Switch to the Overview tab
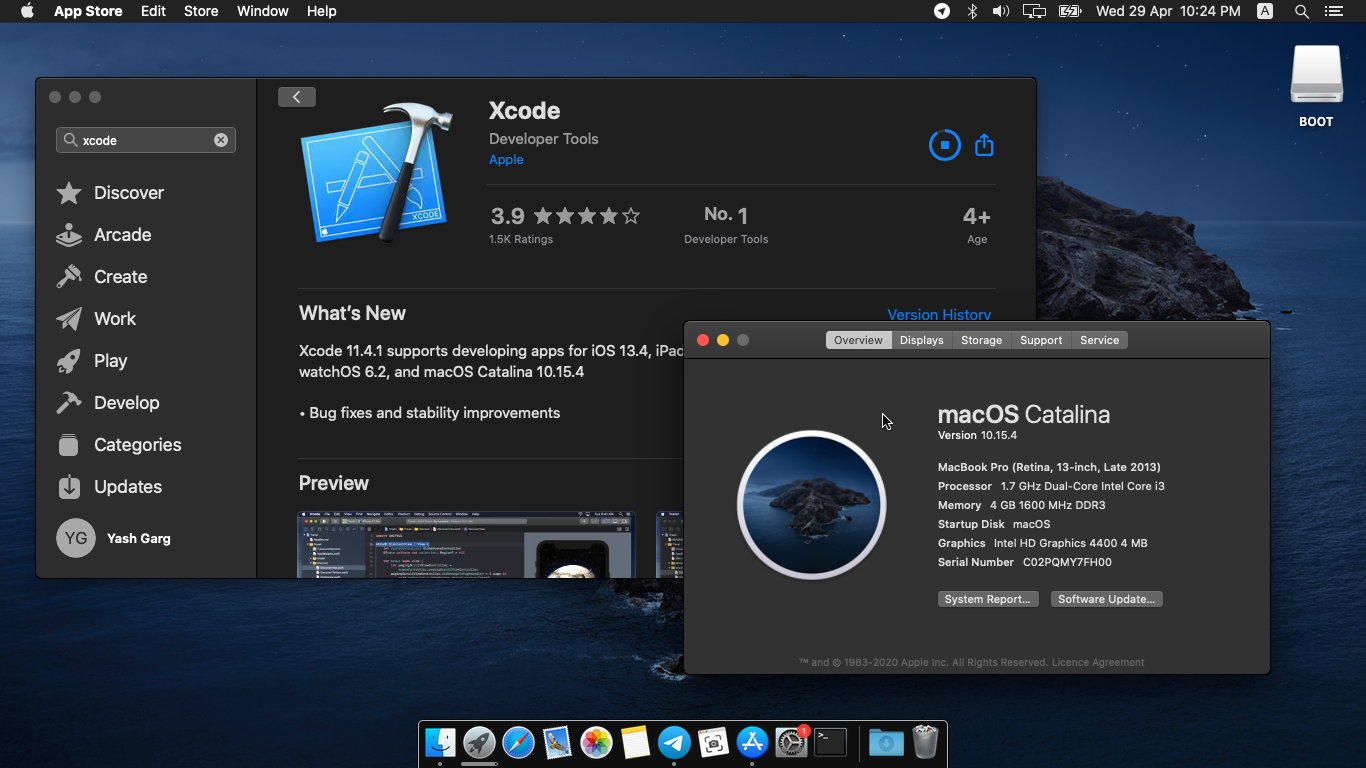Viewport: 1366px width, 768px height. [x=858, y=340]
